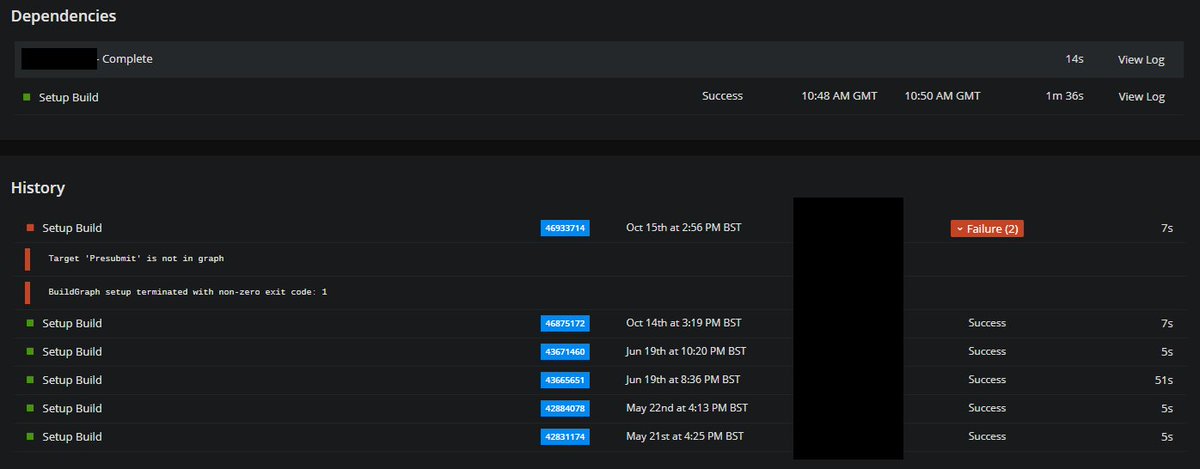Screen dimensions: 1200x469
Task: Click the History heading
Action: pos(38,187)
